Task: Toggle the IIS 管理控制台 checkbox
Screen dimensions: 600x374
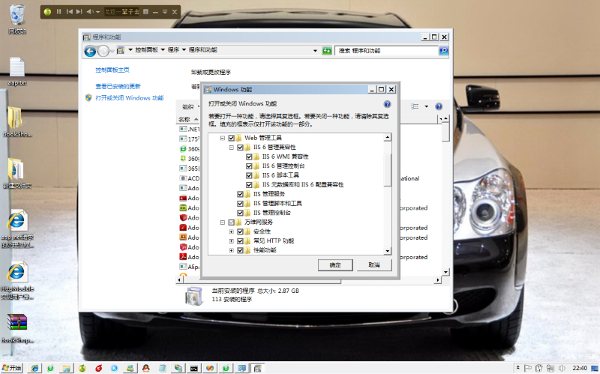Action: [240, 213]
